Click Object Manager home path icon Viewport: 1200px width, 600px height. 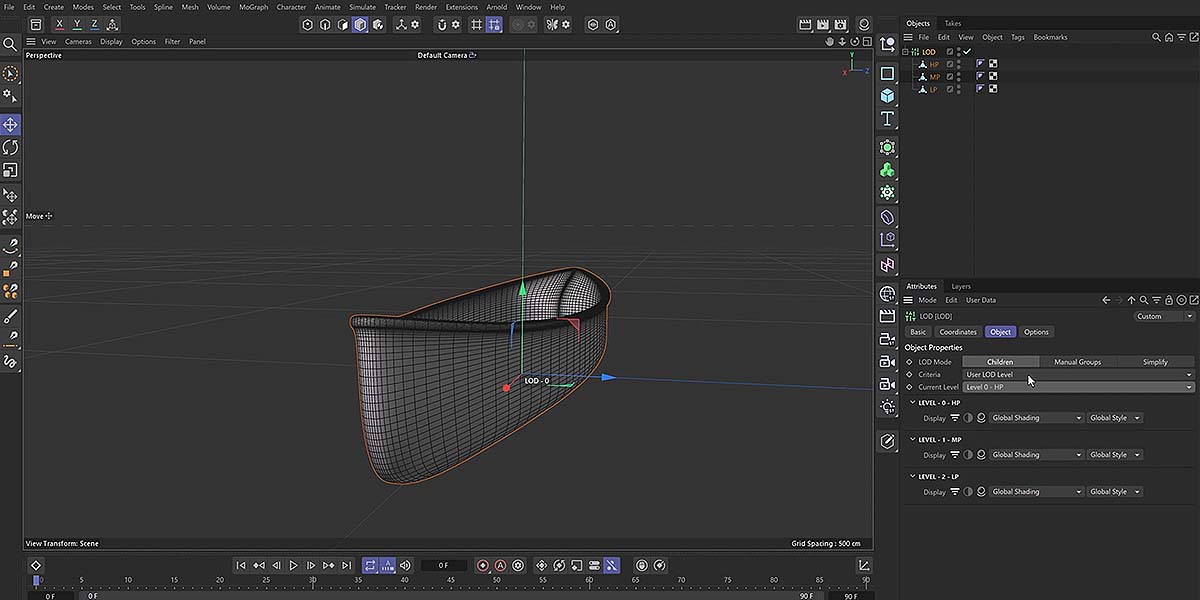[1168, 37]
